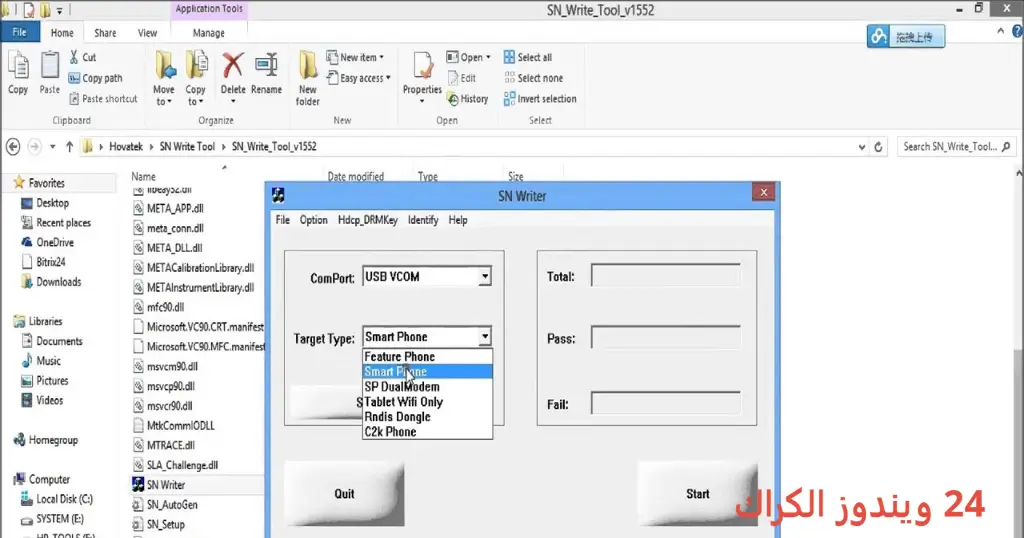This screenshot has width=1024, height=538.
Task: Open Downloads in Favorites pane
Action: [x=59, y=282]
